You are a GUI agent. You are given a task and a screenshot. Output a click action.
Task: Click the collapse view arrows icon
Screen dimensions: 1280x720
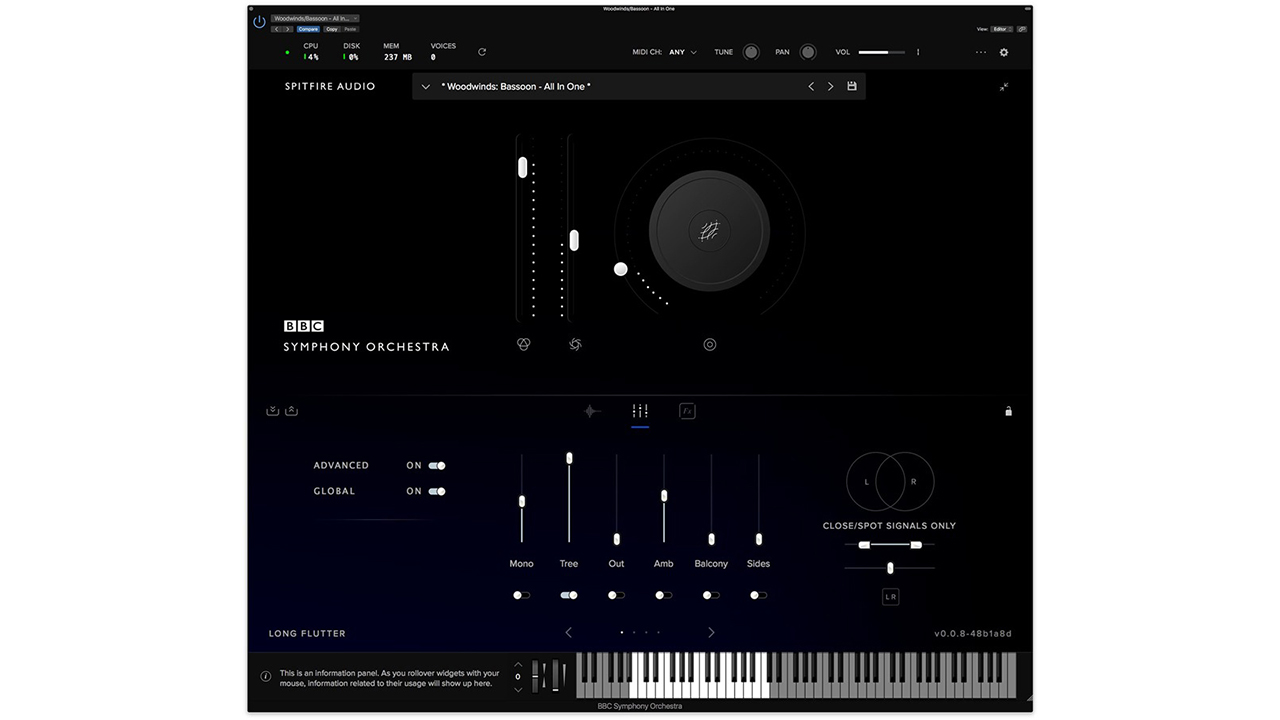(1004, 86)
